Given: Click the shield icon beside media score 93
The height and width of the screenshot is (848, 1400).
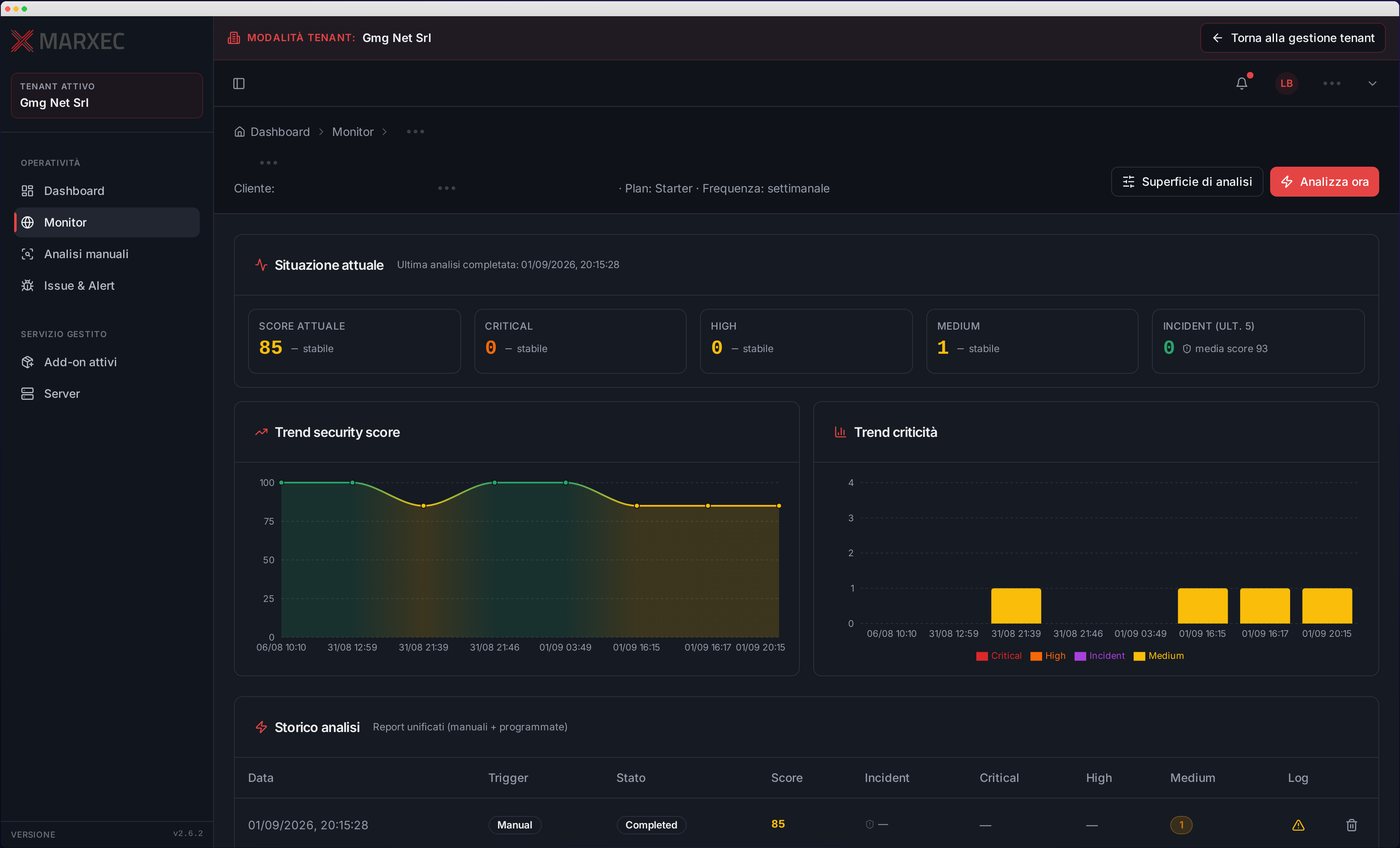Looking at the screenshot, I should click(1187, 349).
